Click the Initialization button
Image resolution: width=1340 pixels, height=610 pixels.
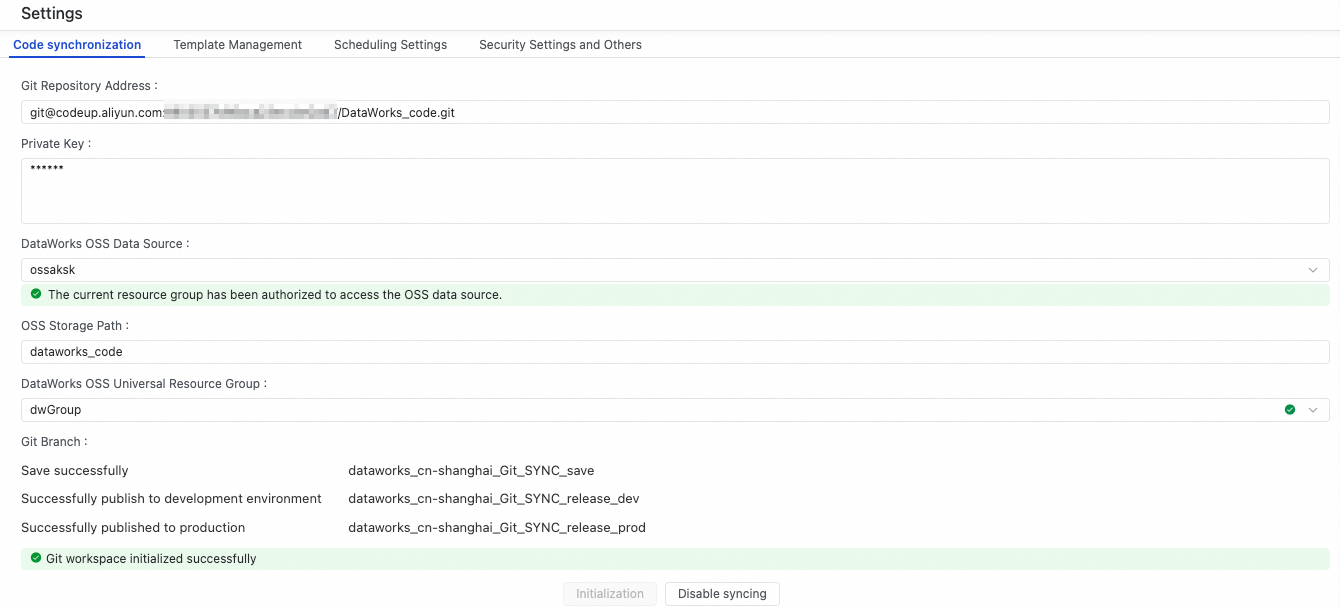click(x=610, y=594)
